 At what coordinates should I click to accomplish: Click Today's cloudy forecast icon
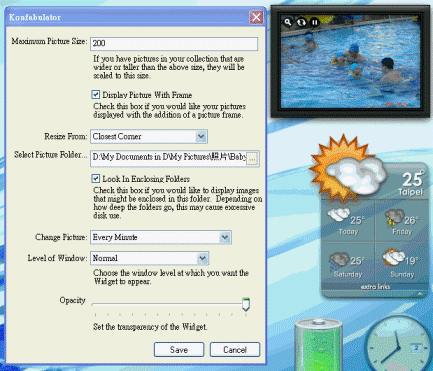(338, 214)
